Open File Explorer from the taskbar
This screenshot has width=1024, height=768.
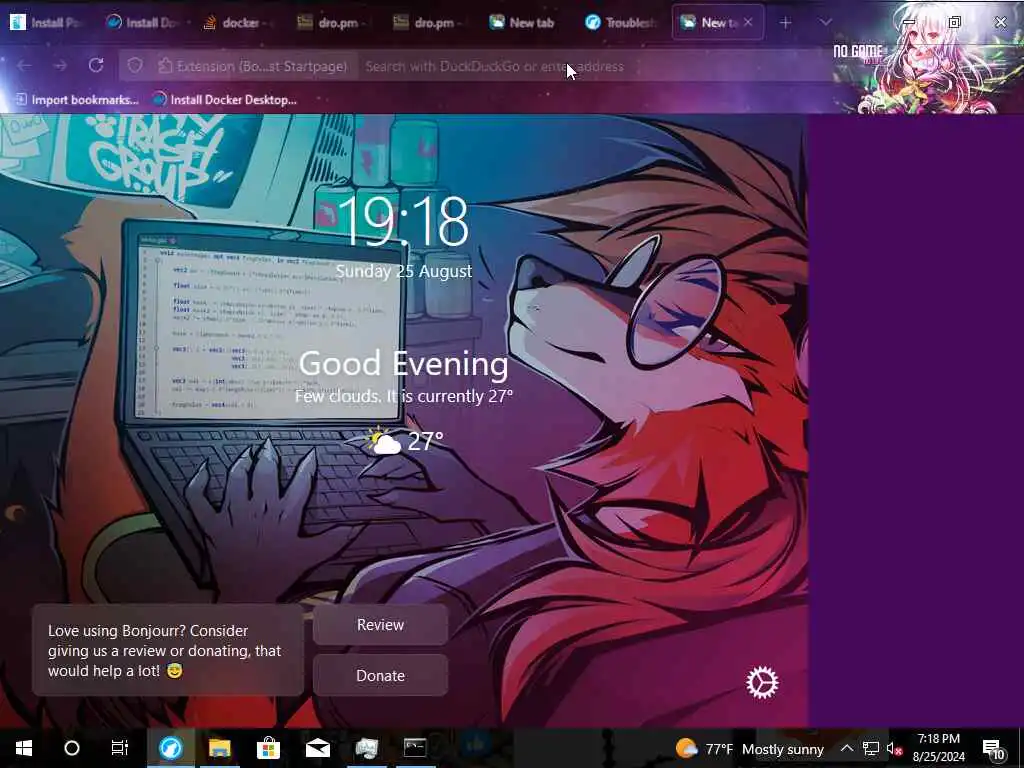coord(219,748)
